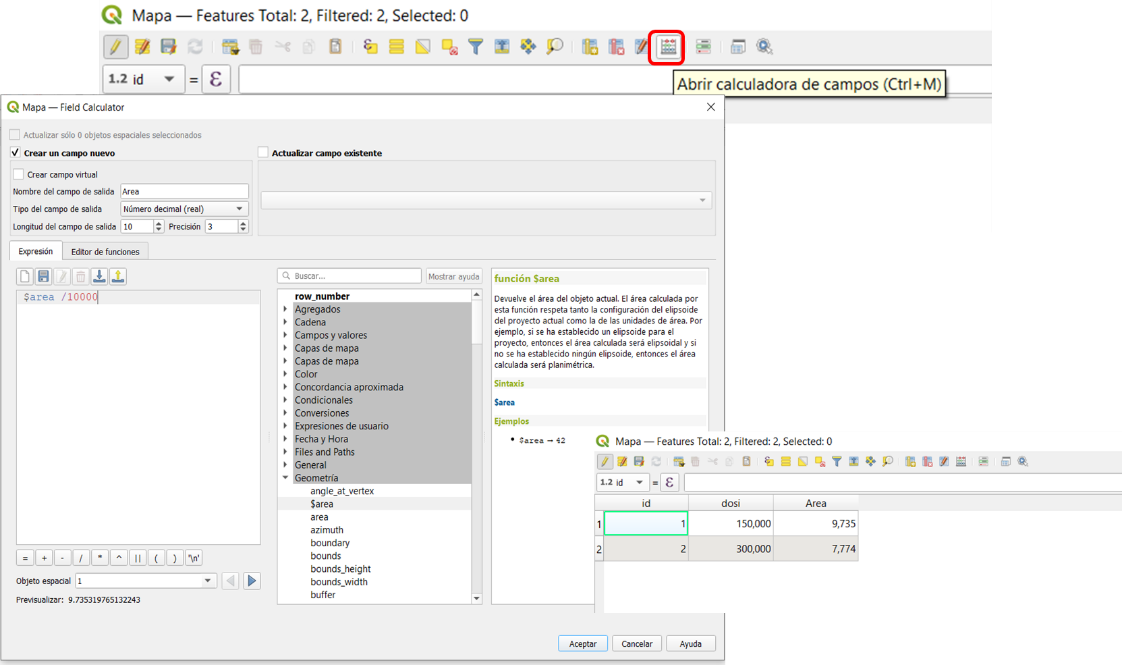
Task: Switch to 'Editor de funciones' tab
Action: tap(105, 251)
